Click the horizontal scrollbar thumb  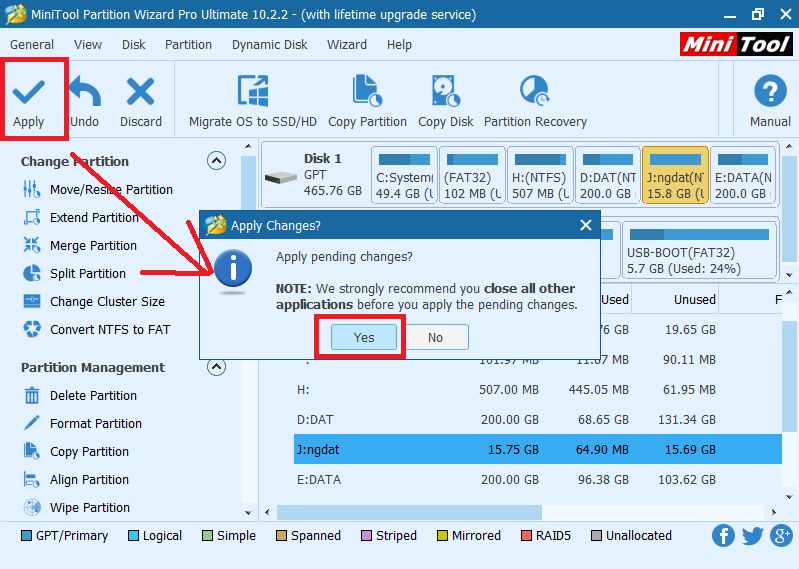point(409,512)
